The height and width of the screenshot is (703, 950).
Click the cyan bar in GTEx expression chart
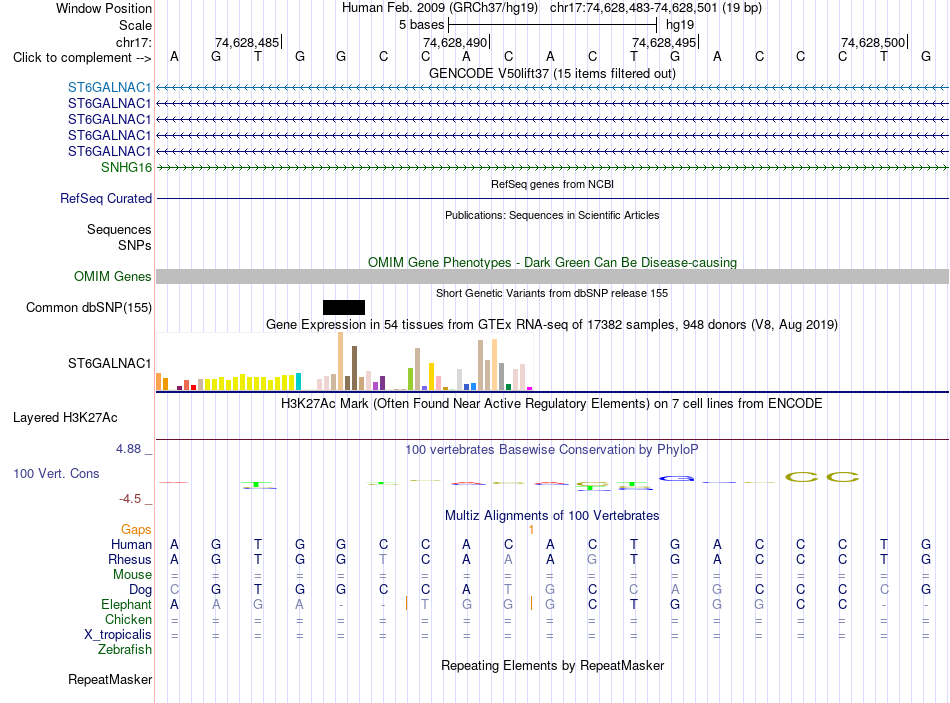coord(298,381)
